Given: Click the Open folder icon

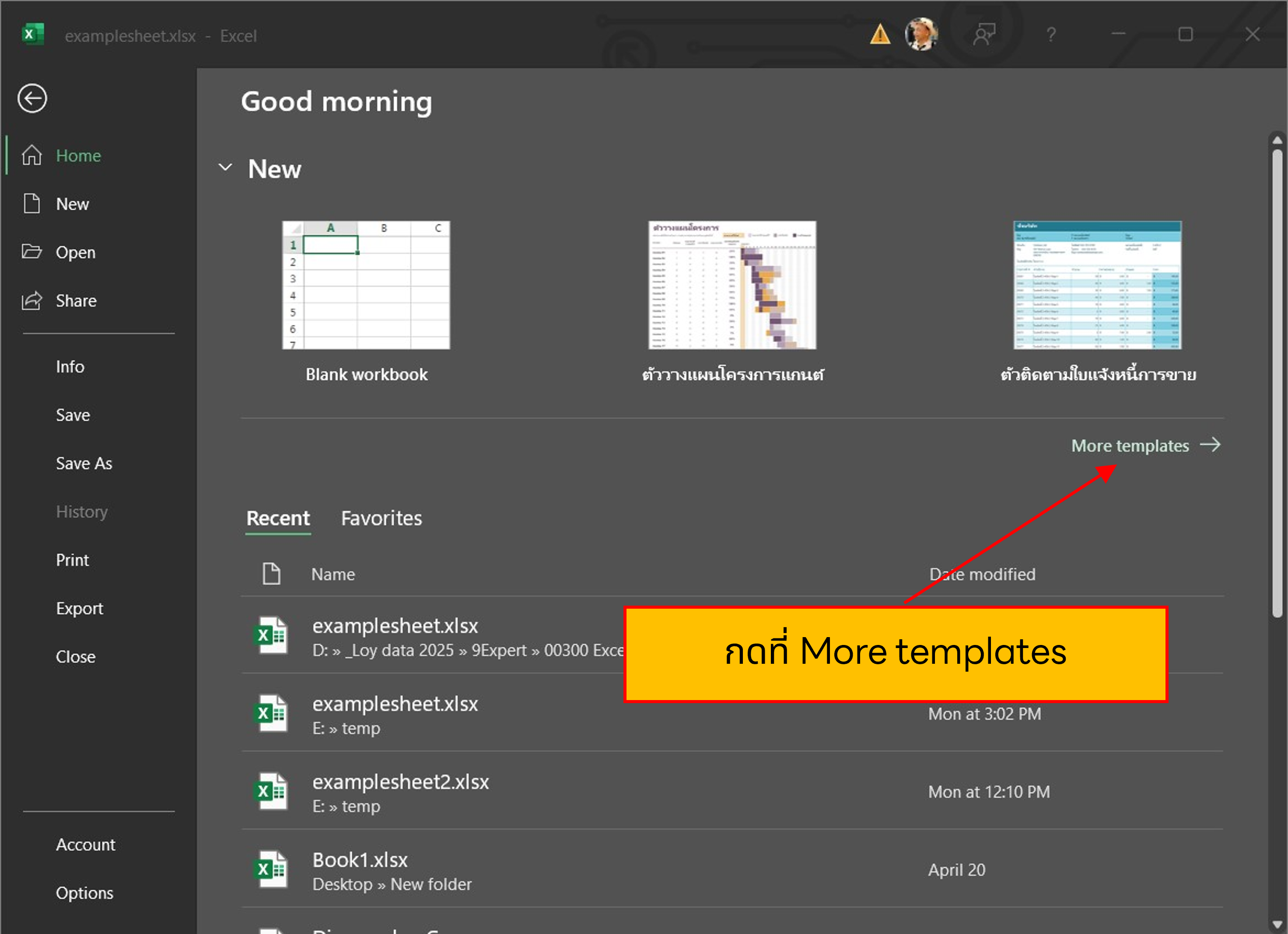Looking at the screenshot, I should pyautogui.click(x=32, y=251).
